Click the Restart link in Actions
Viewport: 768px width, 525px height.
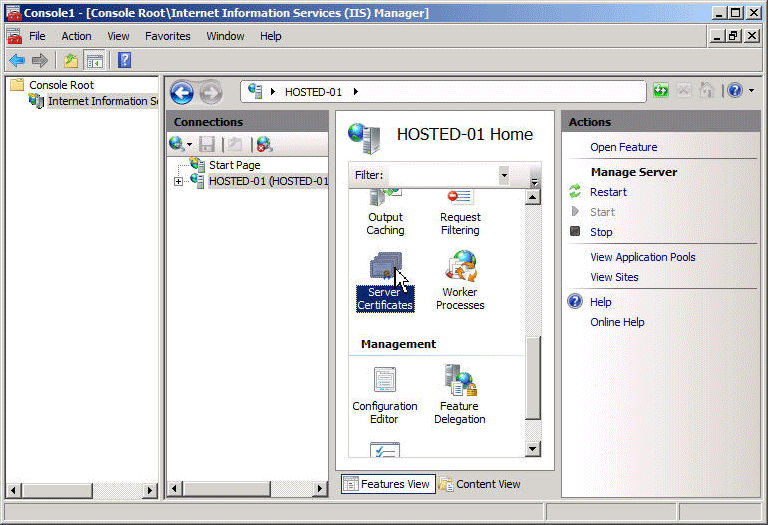[608, 192]
